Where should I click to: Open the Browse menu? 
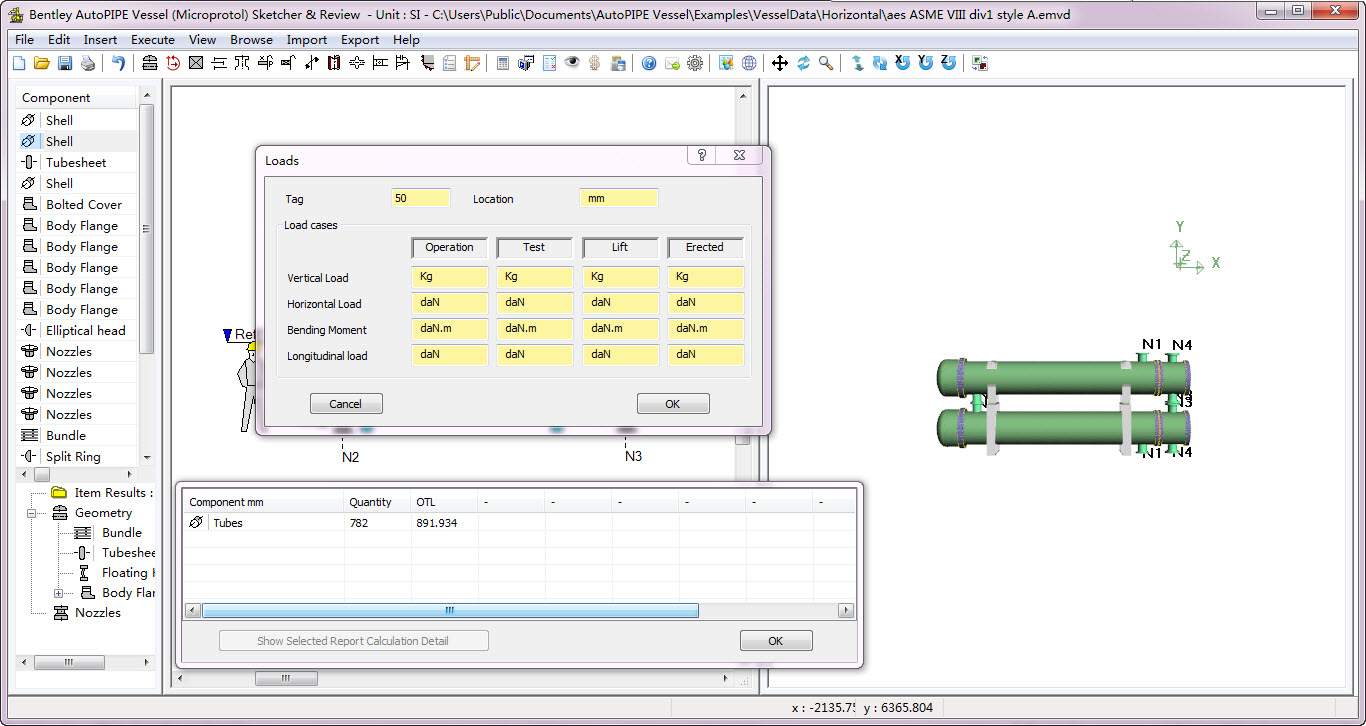(251, 40)
